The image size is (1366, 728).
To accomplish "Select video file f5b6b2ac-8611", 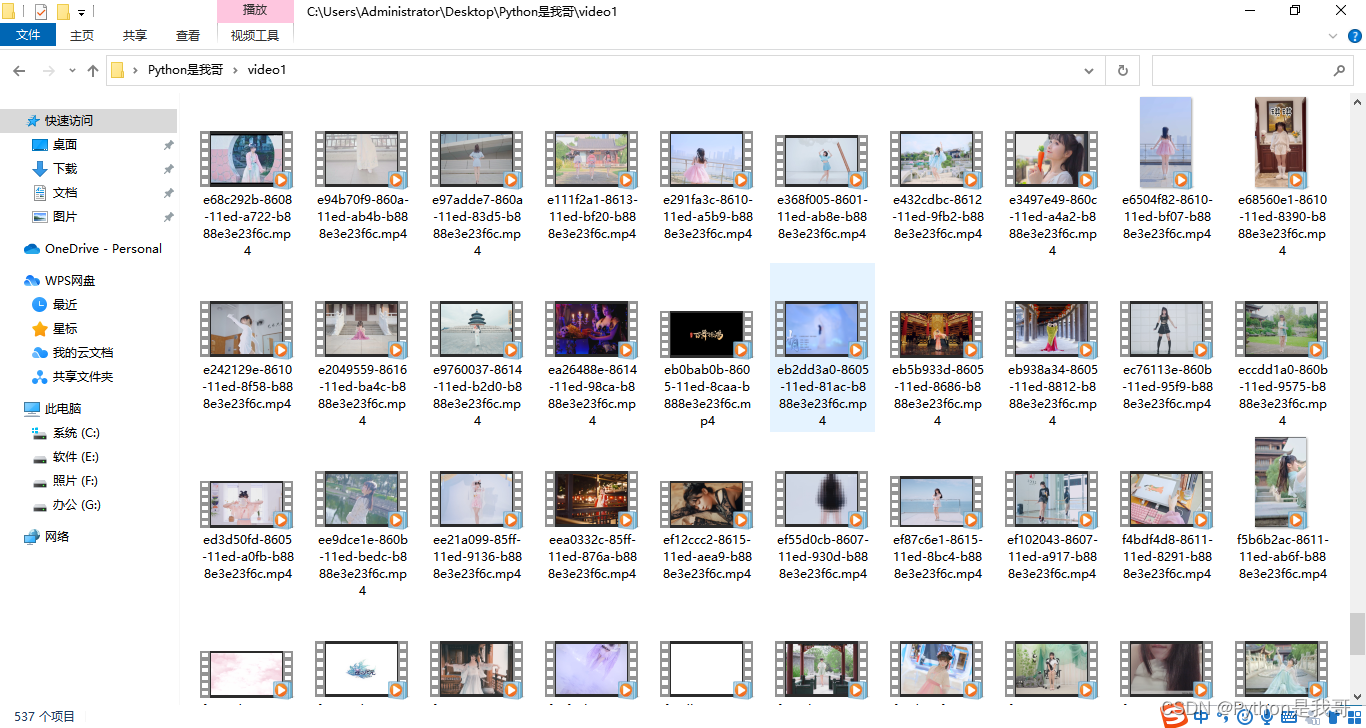I will [x=1282, y=511].
